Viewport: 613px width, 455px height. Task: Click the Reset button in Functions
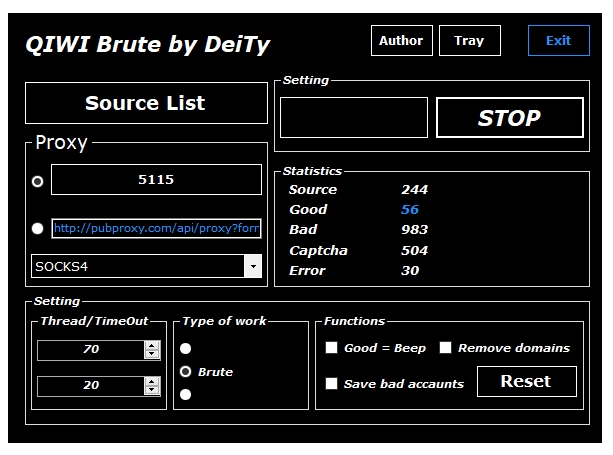[526, 381]
